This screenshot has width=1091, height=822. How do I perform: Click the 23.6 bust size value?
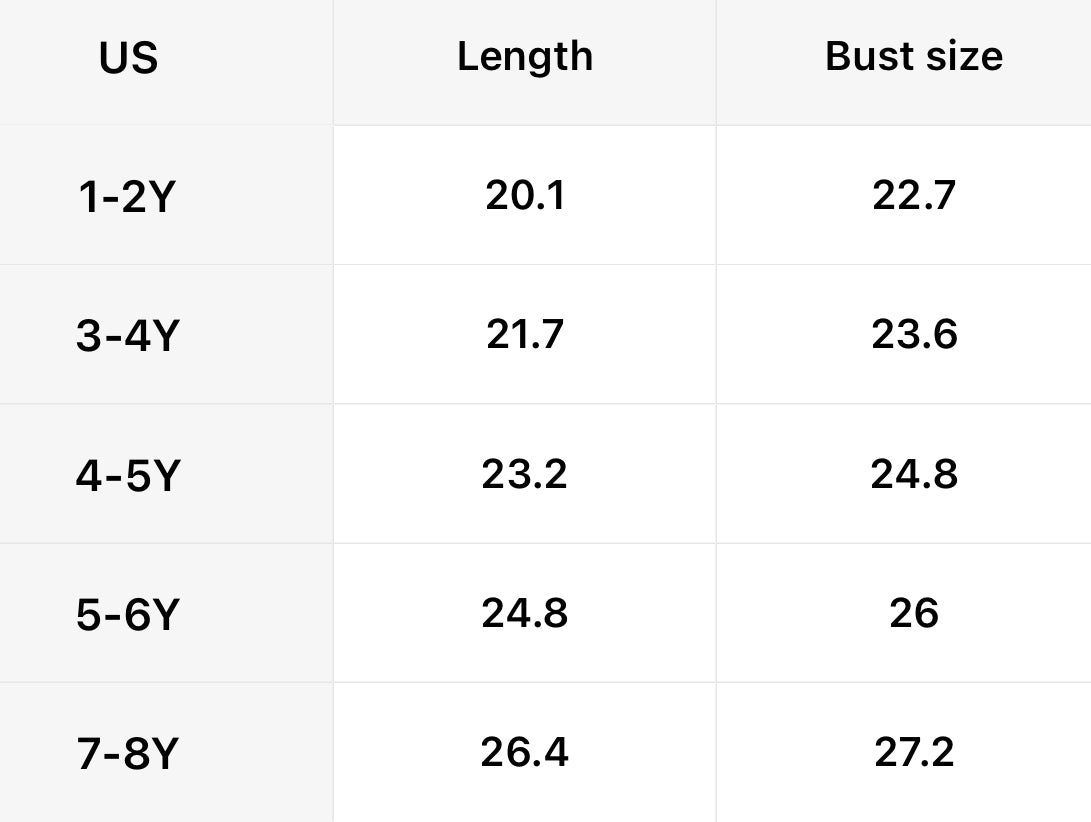pos(914,334)
